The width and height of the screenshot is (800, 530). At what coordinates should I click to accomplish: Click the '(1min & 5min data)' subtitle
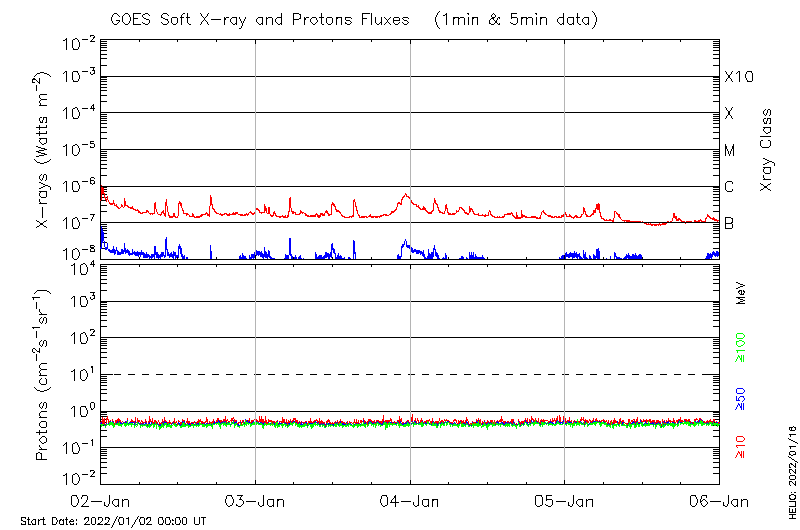pos(516,20)
